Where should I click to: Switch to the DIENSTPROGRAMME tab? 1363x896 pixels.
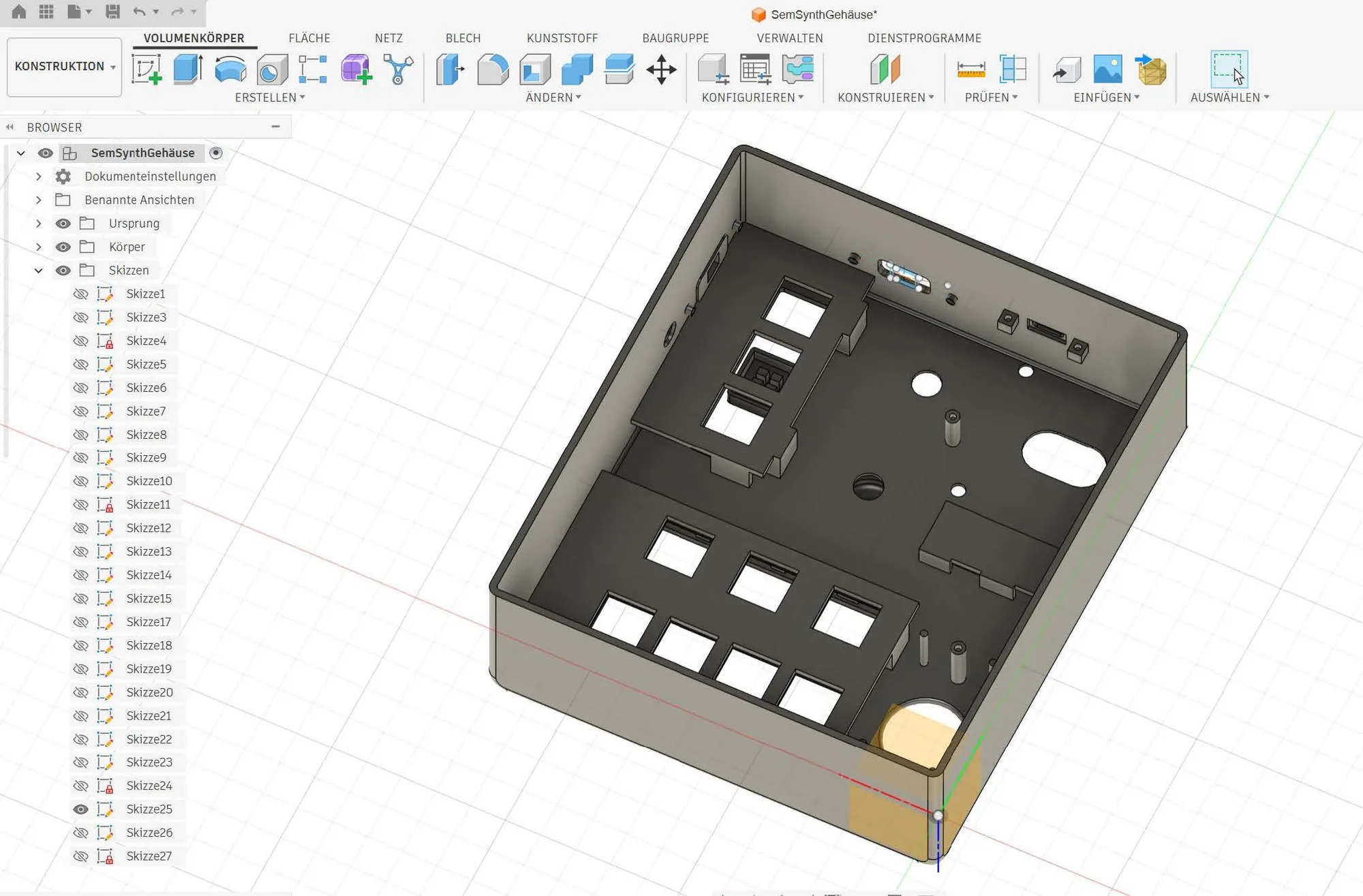coord(925,38)
